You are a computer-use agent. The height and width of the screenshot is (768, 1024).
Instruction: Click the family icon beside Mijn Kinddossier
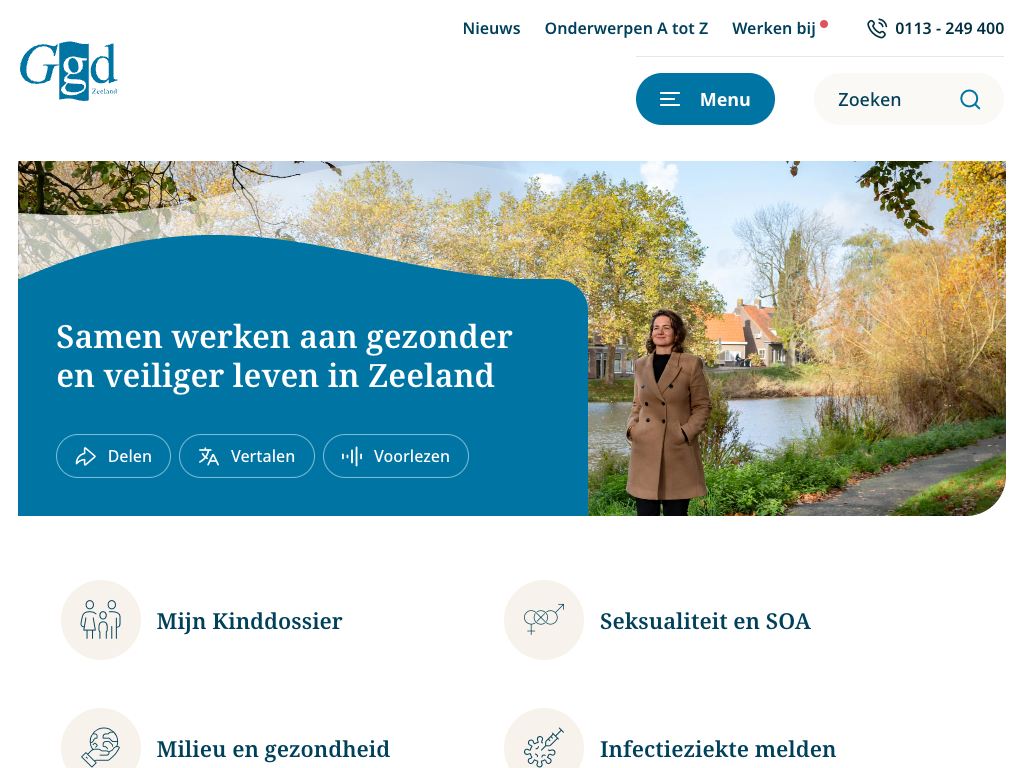tap(101, 620)
